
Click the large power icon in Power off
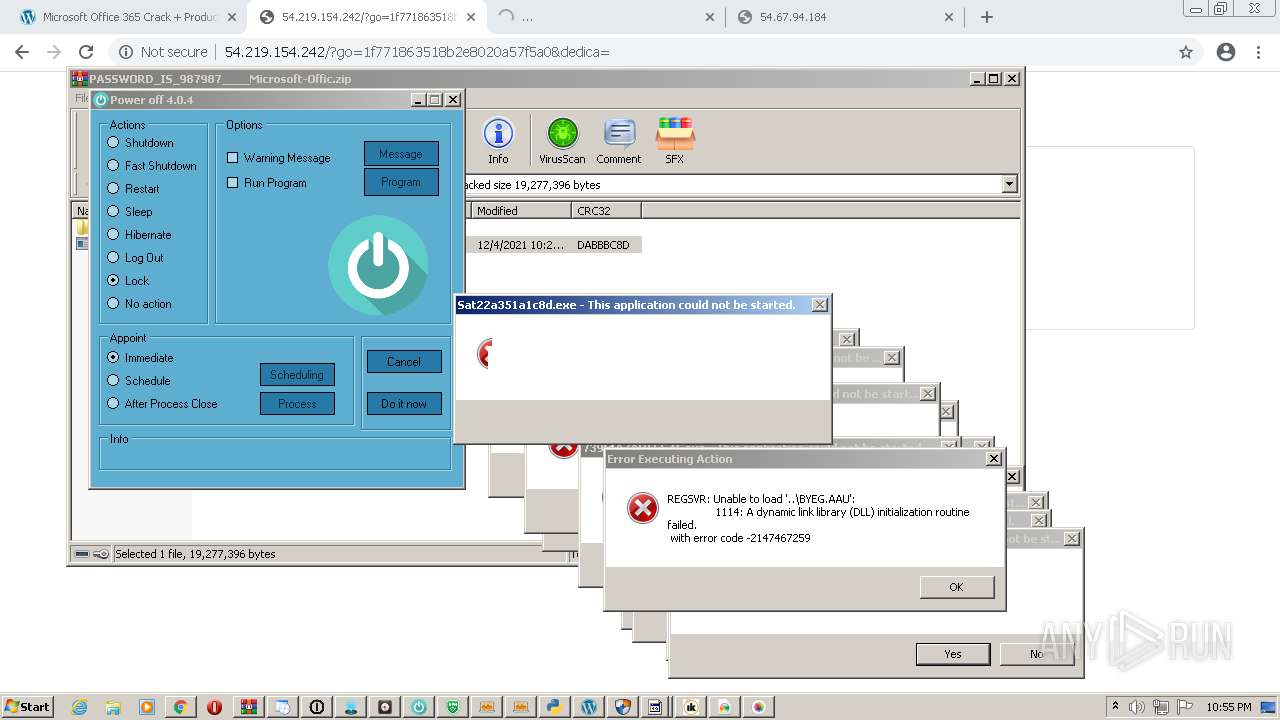378,265
